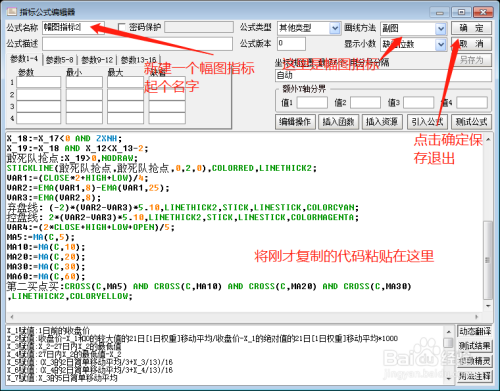Click row 1 参数 name cell
Screen dimensions: 500x391
[x=39, y=82]
